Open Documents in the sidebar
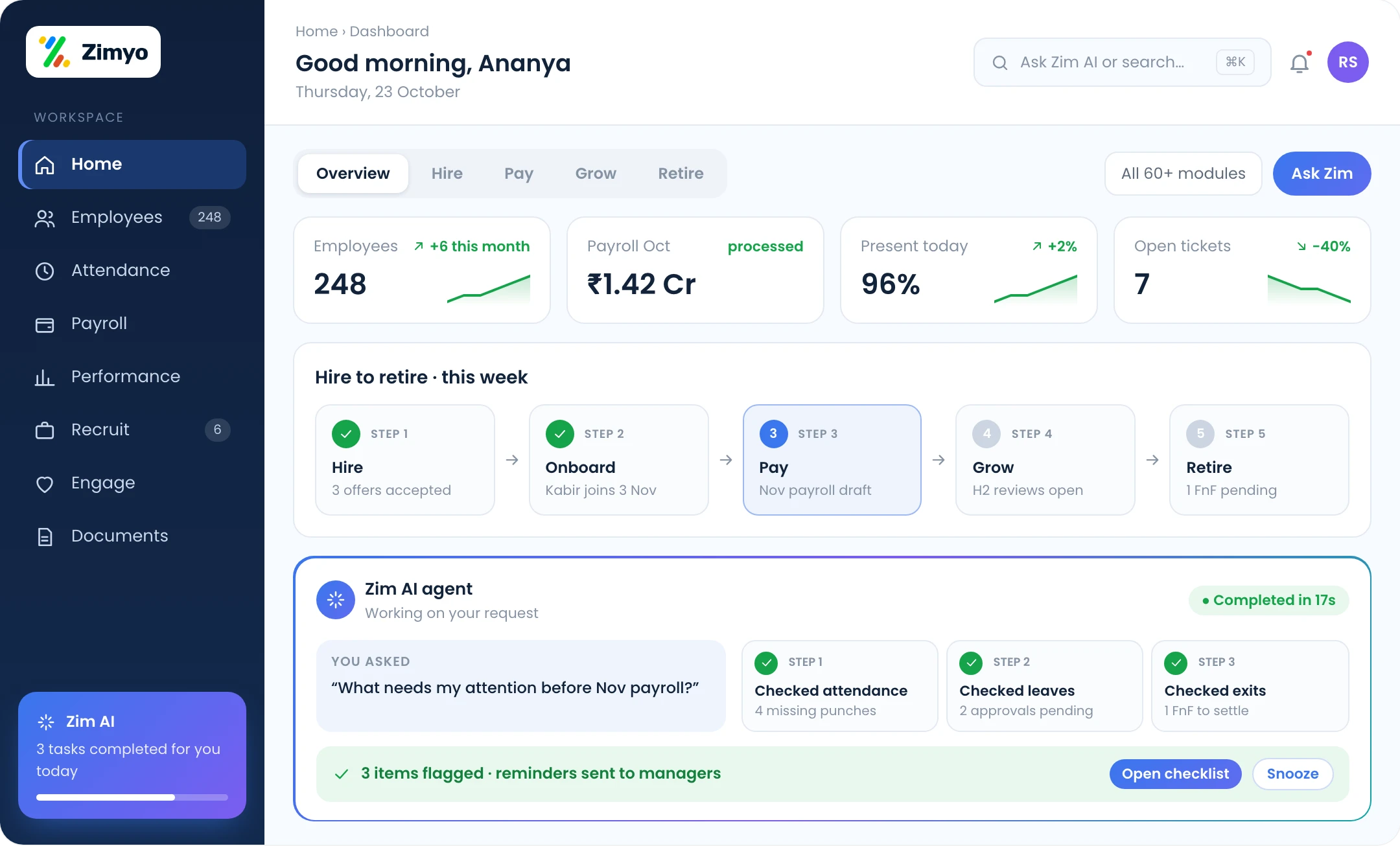 pos(132,536)
